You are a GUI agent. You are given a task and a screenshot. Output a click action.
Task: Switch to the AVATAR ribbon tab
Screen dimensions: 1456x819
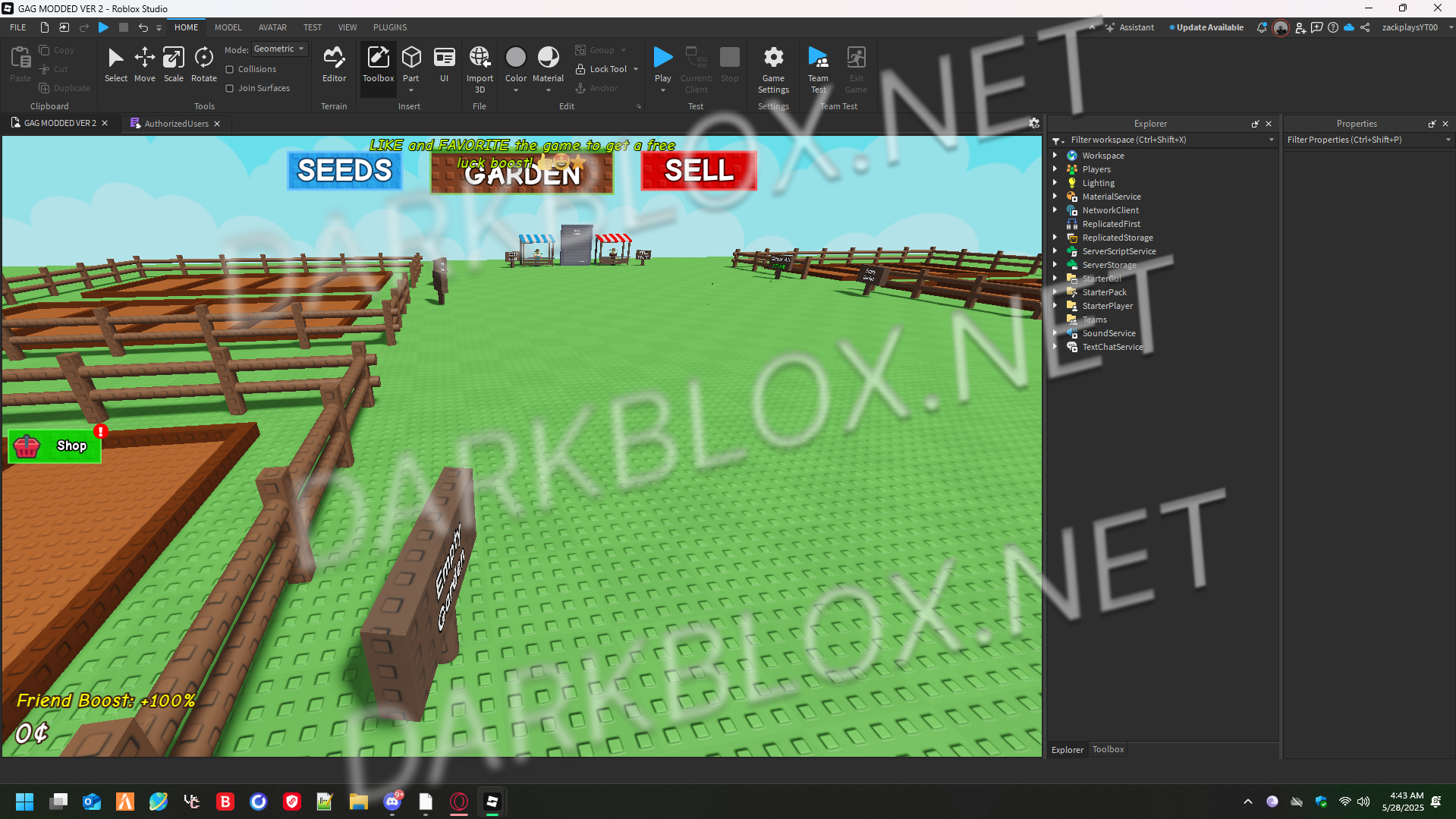(272, 27)
